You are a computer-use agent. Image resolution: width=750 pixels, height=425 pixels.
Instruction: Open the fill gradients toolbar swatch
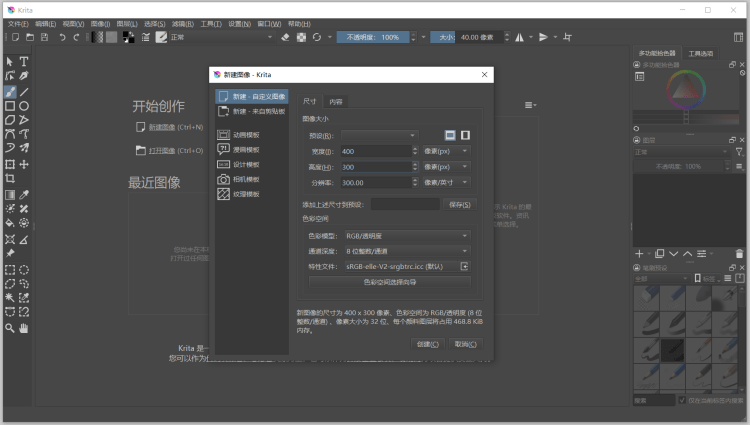tap(97, 37)
